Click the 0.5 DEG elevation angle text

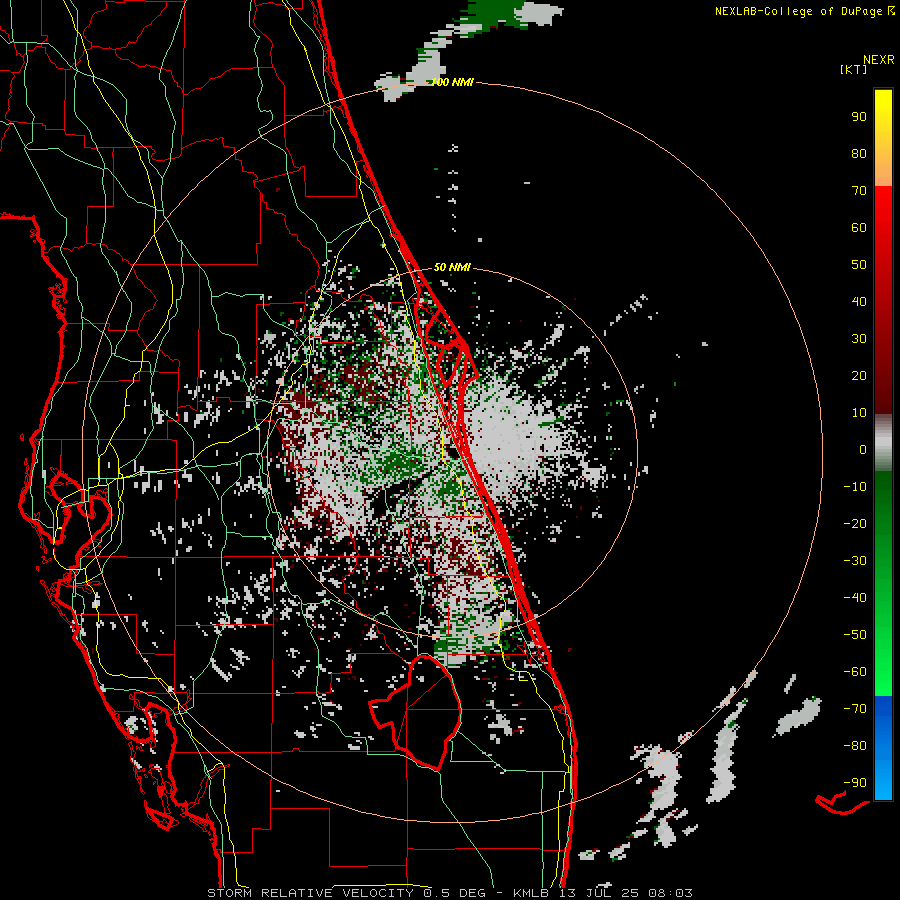pyautogui.click(x=454, y=893)
